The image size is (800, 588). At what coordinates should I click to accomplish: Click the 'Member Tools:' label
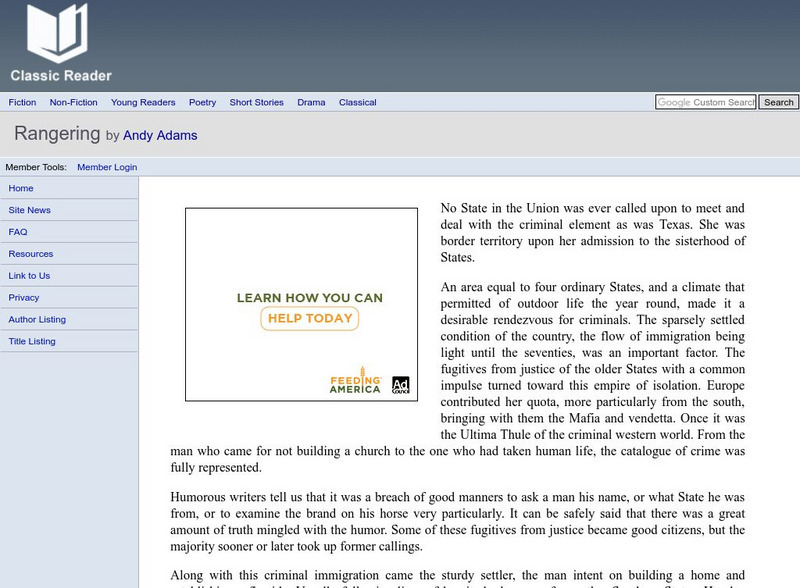[36, 167]
